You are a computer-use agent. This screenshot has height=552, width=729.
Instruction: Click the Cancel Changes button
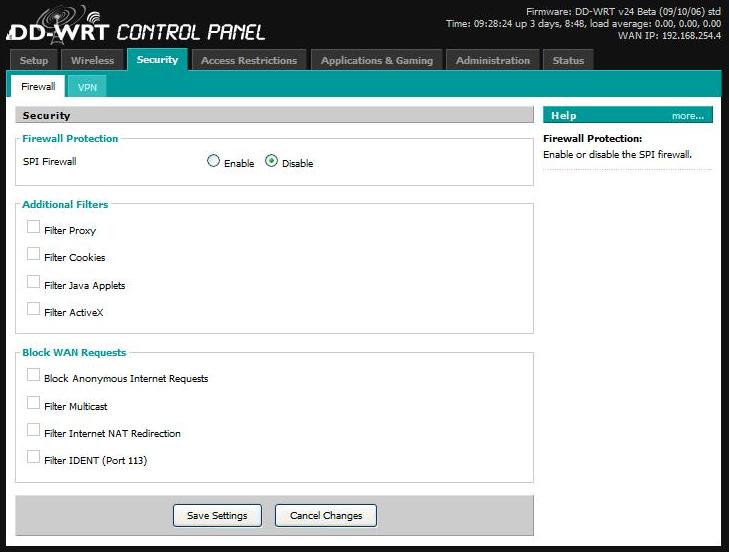[326, 515]
